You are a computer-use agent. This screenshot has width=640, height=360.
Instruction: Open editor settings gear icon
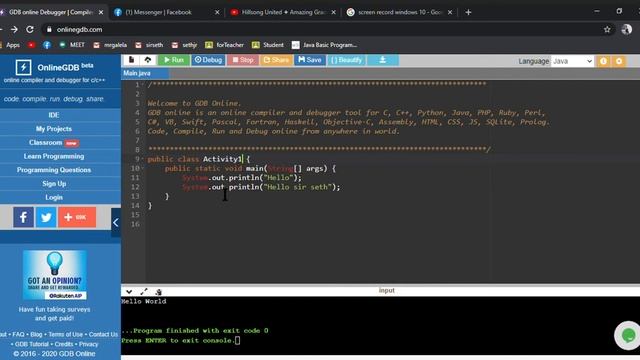pyautogui.click(x=619, y=61)
